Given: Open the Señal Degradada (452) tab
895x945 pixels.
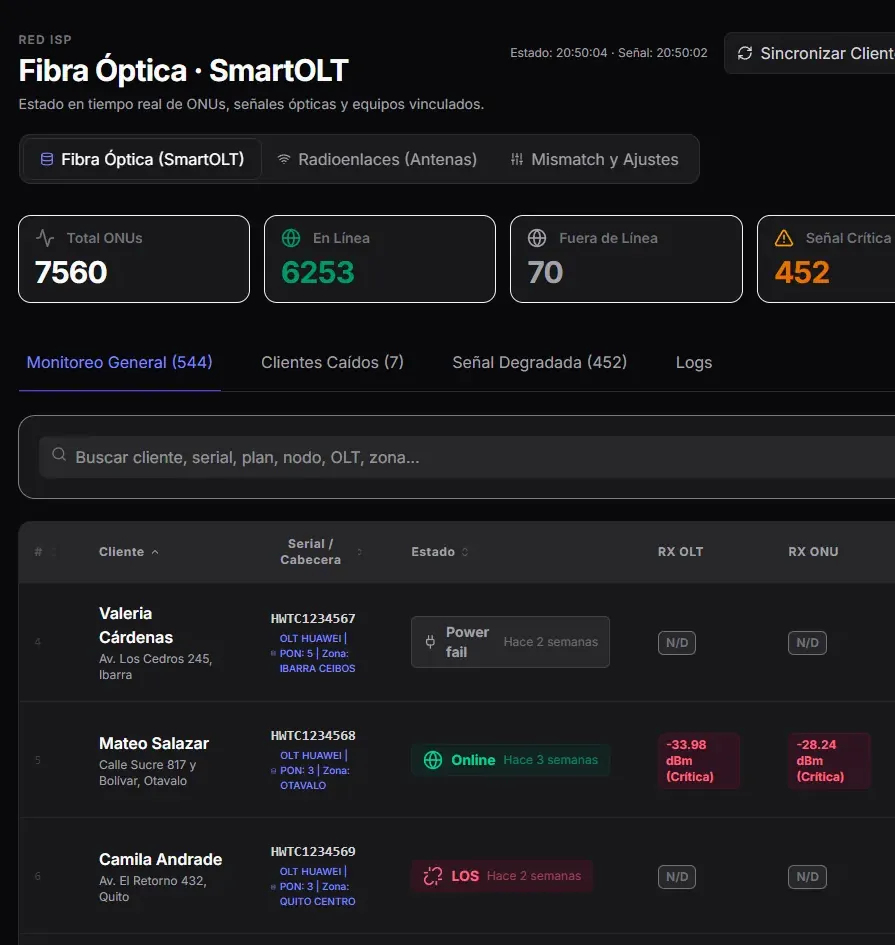Looking at the screenshot, I should tap(539, 362).
